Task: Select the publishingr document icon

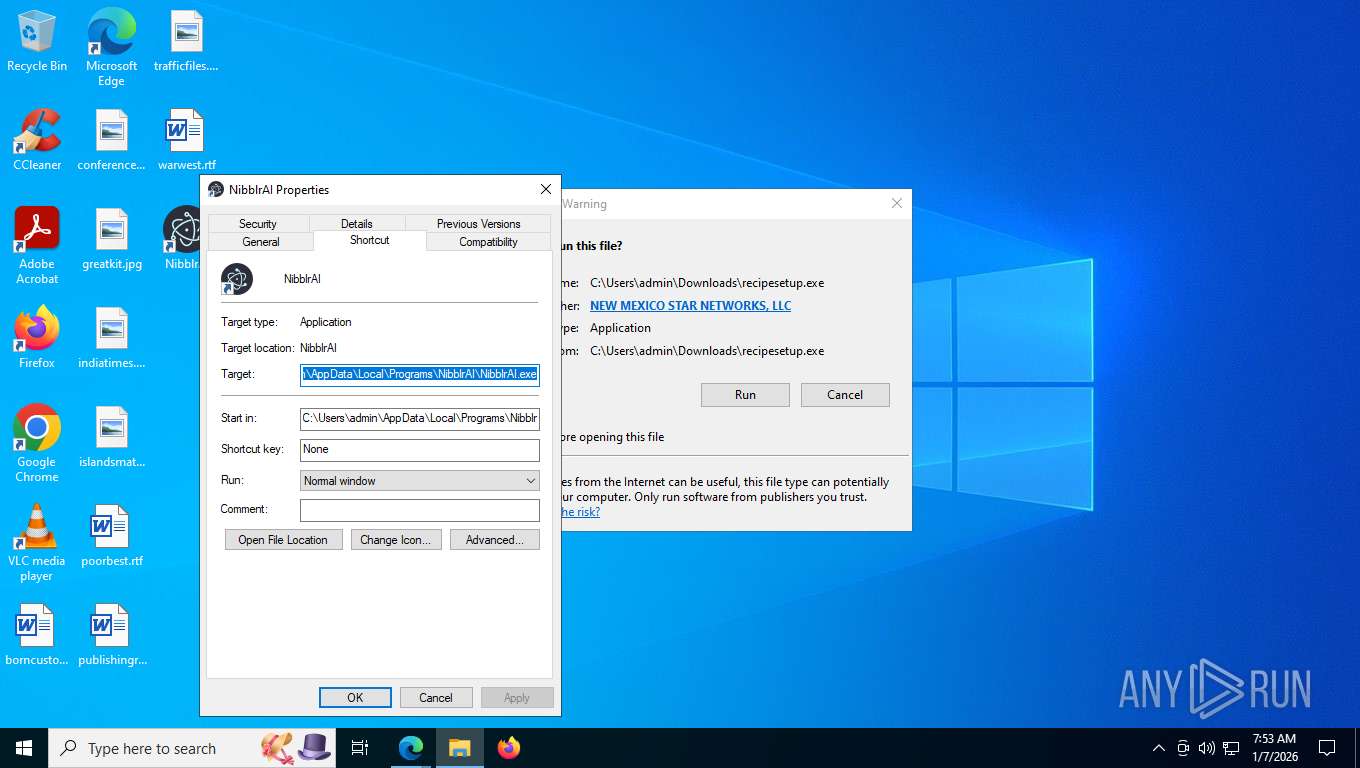Action: tap(111, 634)
